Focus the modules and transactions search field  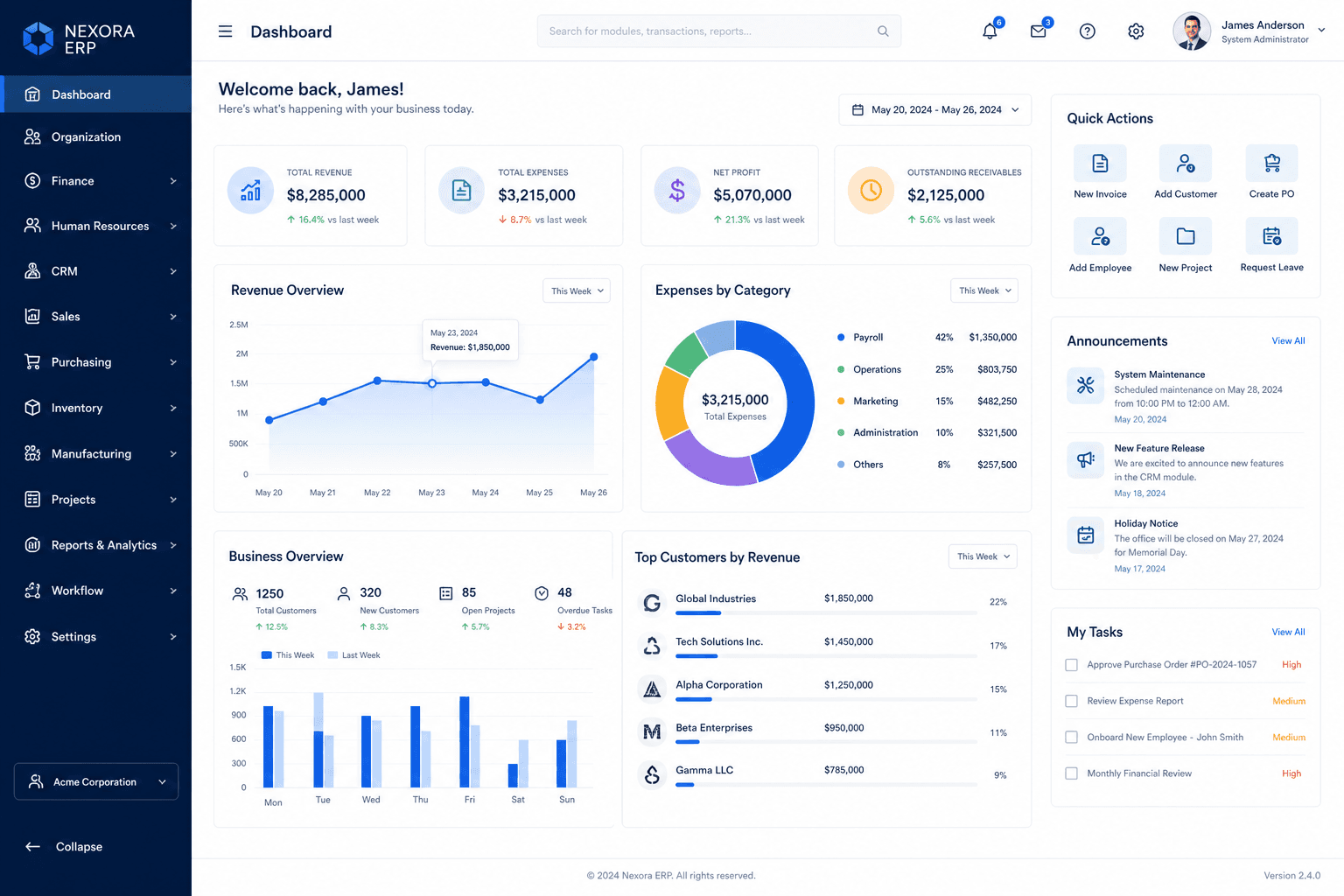tap(718, 31)
